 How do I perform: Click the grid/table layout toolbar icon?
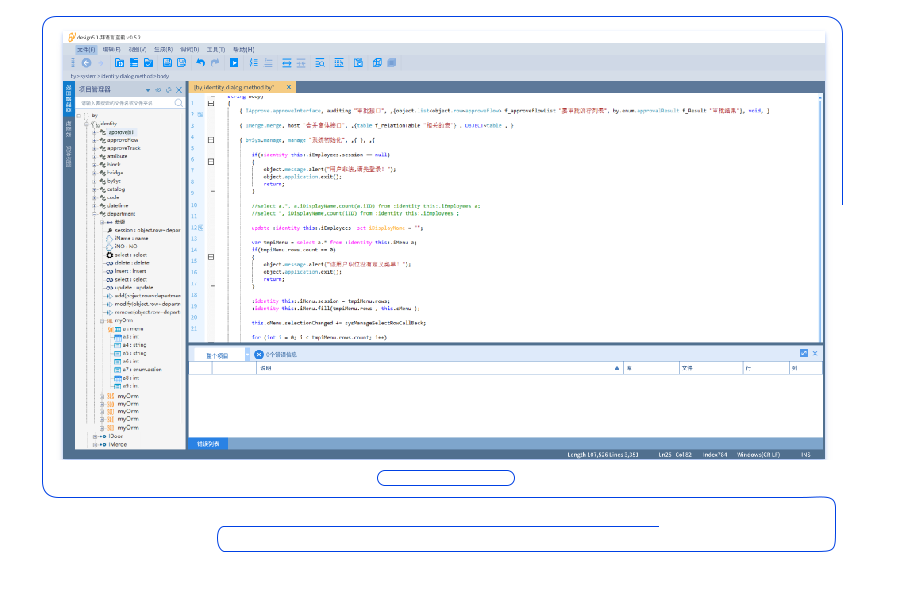click(339, 63)
